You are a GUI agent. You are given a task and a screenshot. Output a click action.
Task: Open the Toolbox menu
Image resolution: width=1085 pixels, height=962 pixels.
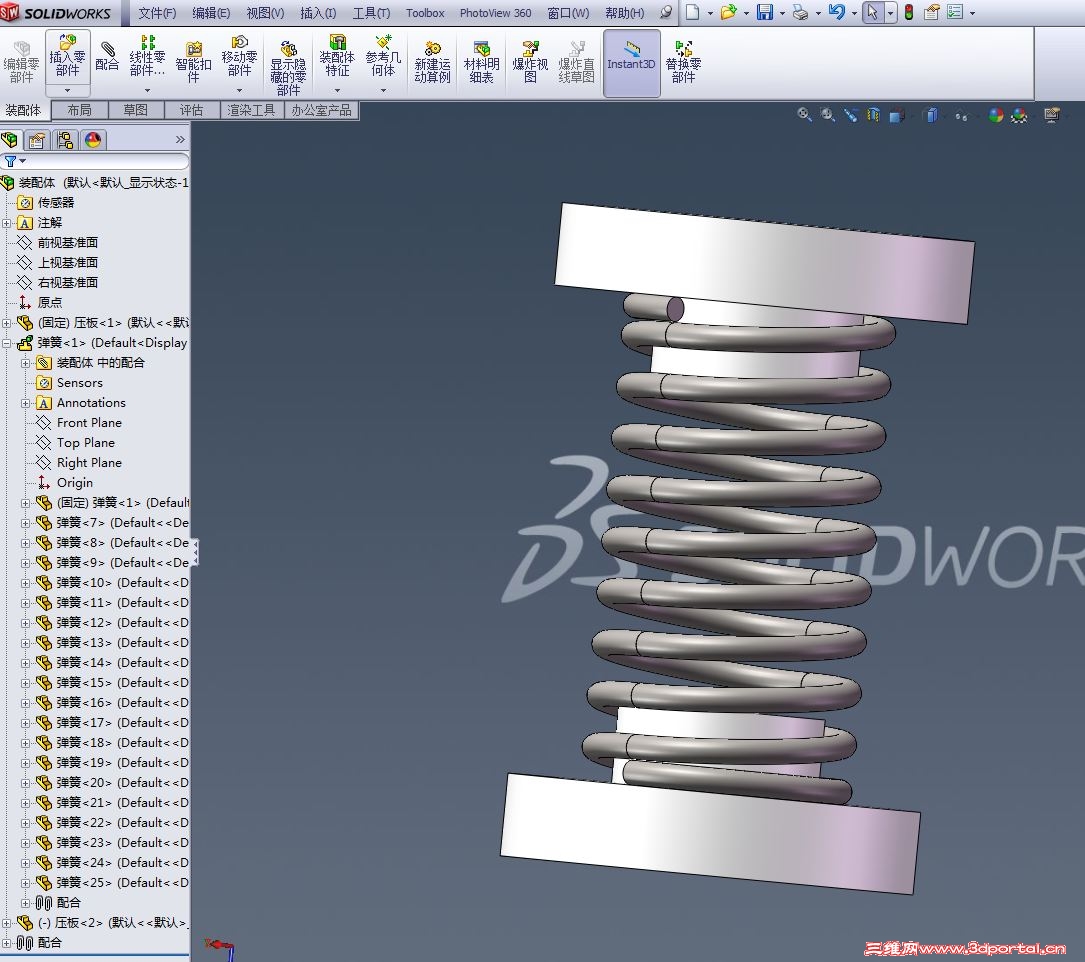[x=425, y=13]
